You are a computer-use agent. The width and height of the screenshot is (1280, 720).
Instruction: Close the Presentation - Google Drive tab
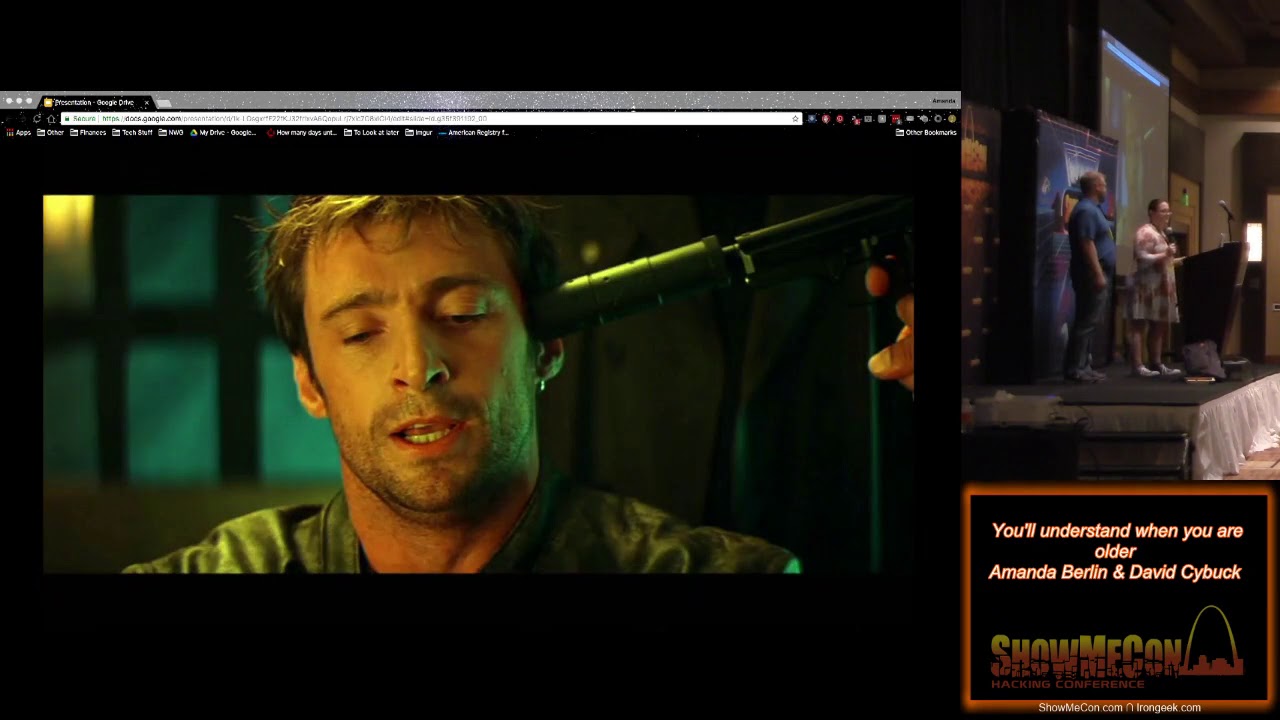point(147,103)
